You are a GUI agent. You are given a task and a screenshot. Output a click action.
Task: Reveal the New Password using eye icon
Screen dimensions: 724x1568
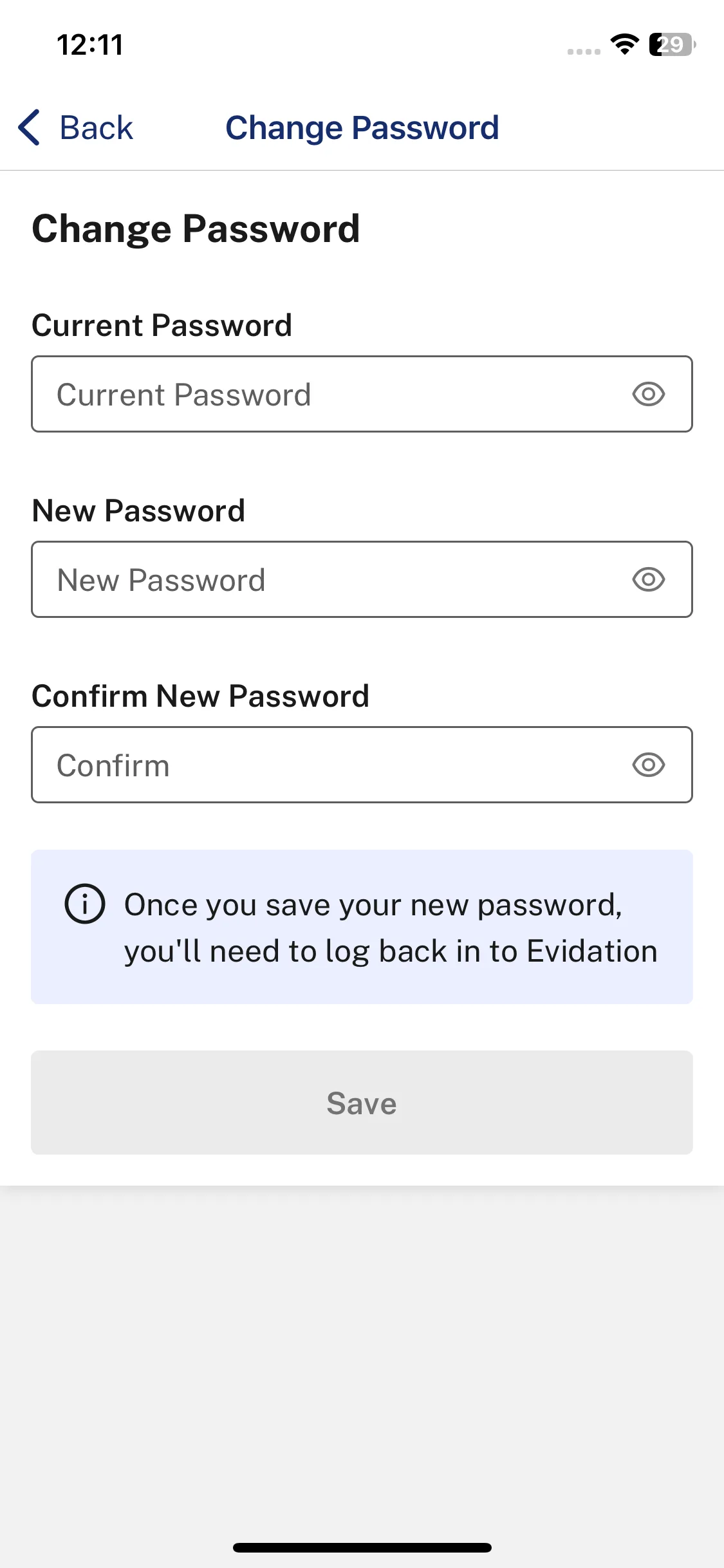pos(648,579)
